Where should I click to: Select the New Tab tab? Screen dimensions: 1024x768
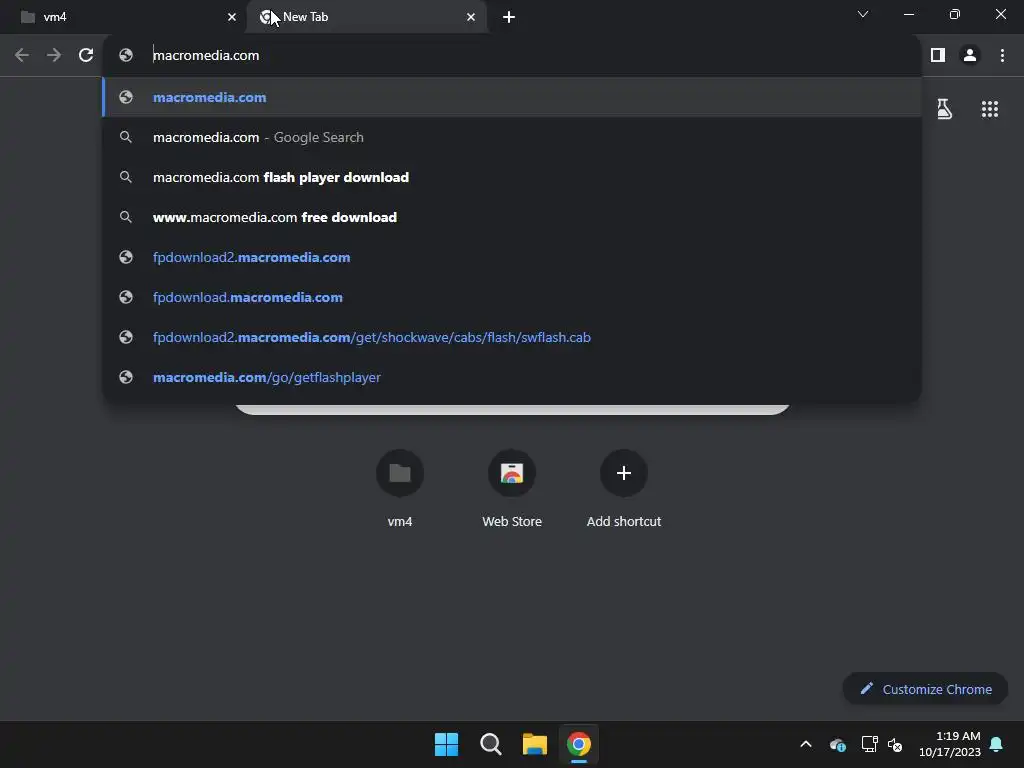pyautogui.click(x=366, y=17)
